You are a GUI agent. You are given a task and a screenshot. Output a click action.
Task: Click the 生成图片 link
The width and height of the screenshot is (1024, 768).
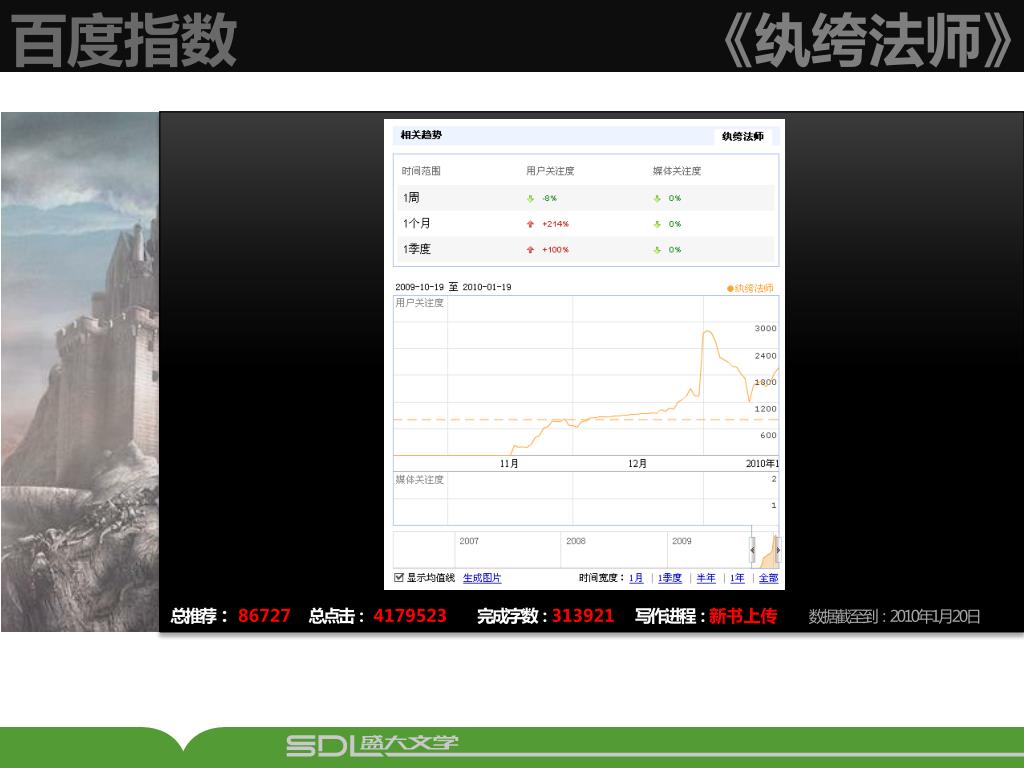482,578
